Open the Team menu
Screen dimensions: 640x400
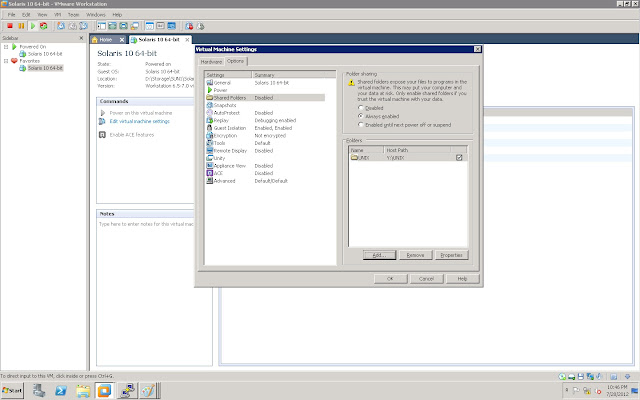pos(73,15)
